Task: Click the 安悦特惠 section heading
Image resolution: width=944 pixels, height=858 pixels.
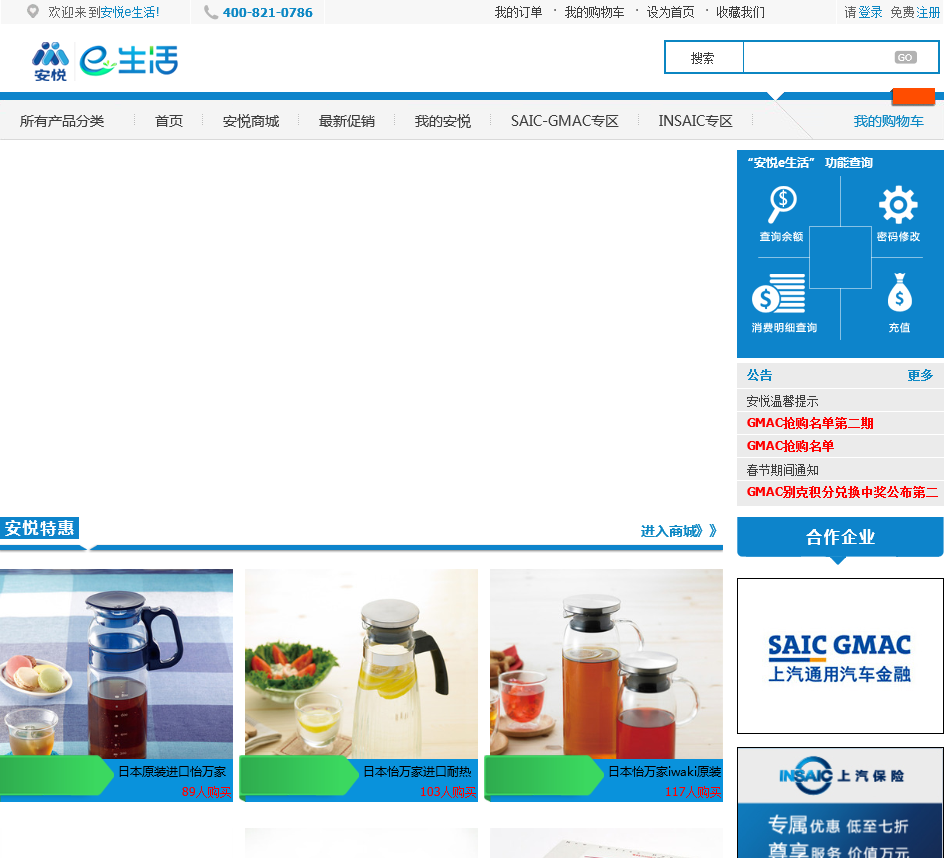Action: coord(39,528)
